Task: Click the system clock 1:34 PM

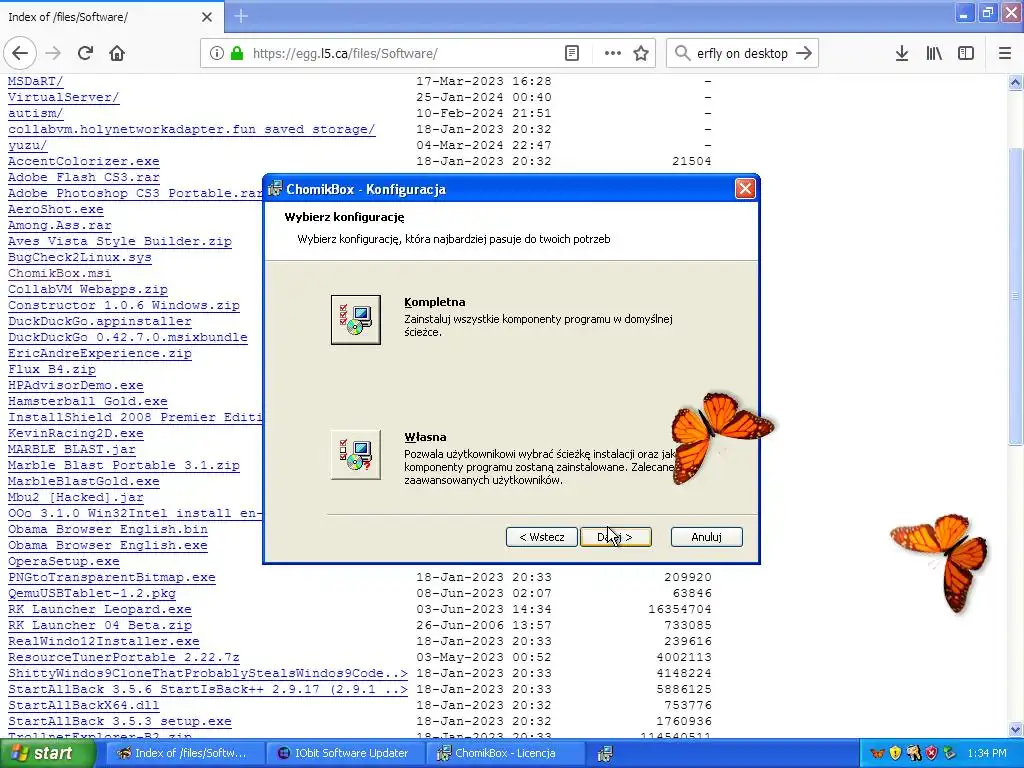Action: (x=987, y=754)
